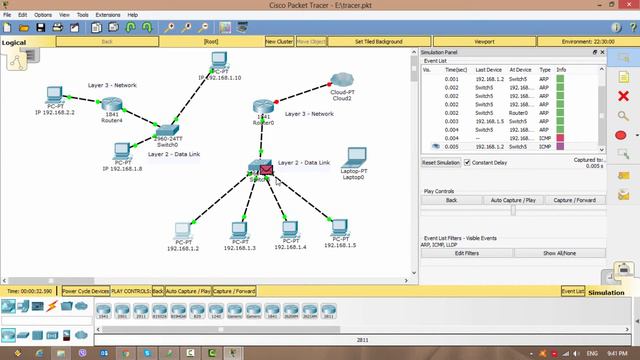The width and height of the screenshot is (640, 360).
Task: Click Back in Simulation Panel play controls
Action: point(451,200)
